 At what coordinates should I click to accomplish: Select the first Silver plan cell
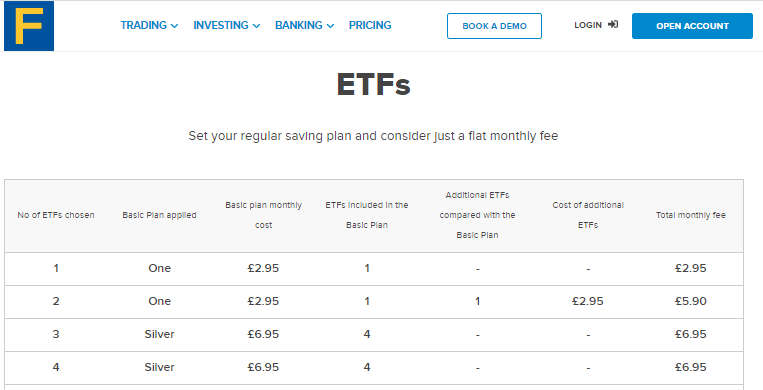[160, 334]
